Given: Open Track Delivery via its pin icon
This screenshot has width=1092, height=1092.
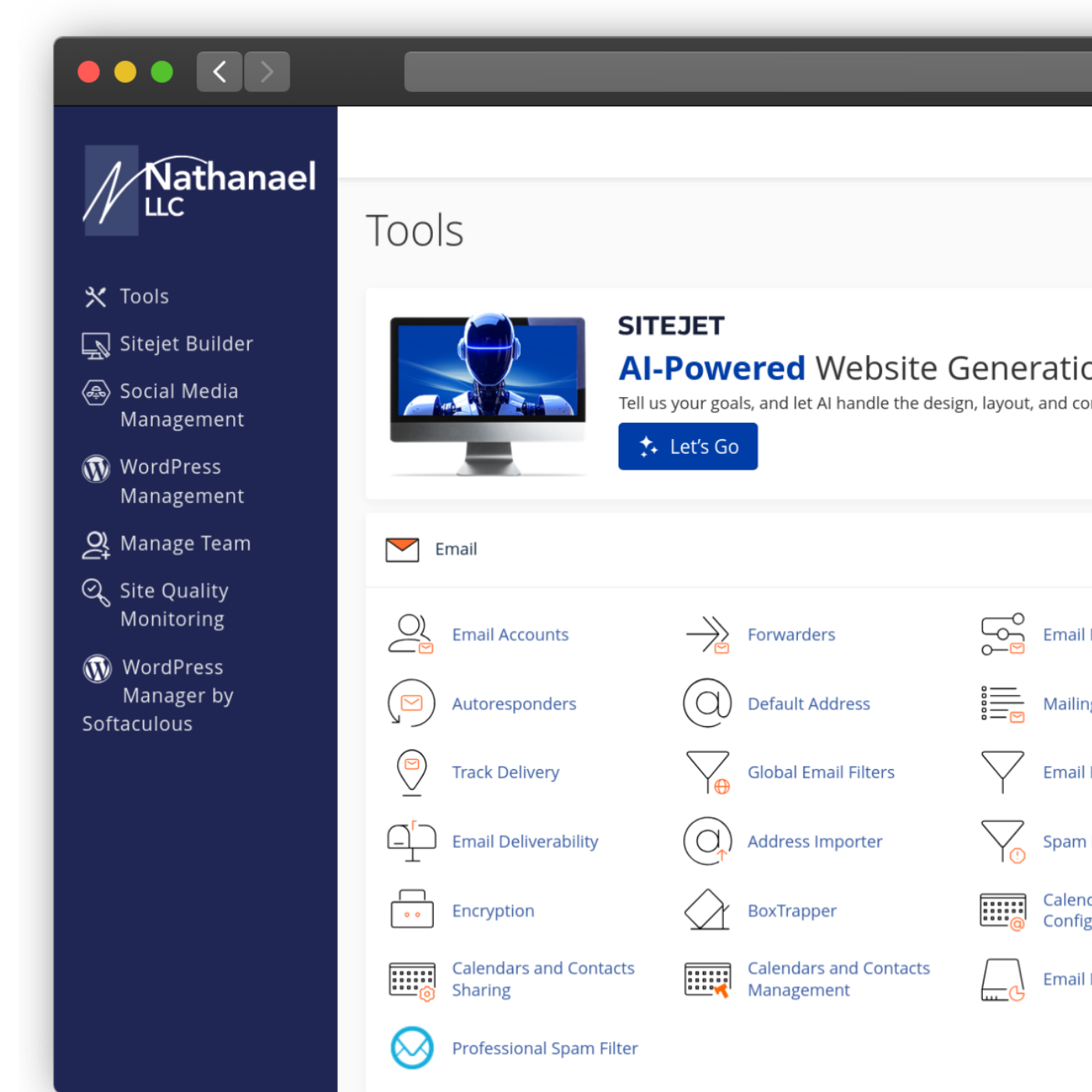Looking at the screenshot, I should coord(411,772).
